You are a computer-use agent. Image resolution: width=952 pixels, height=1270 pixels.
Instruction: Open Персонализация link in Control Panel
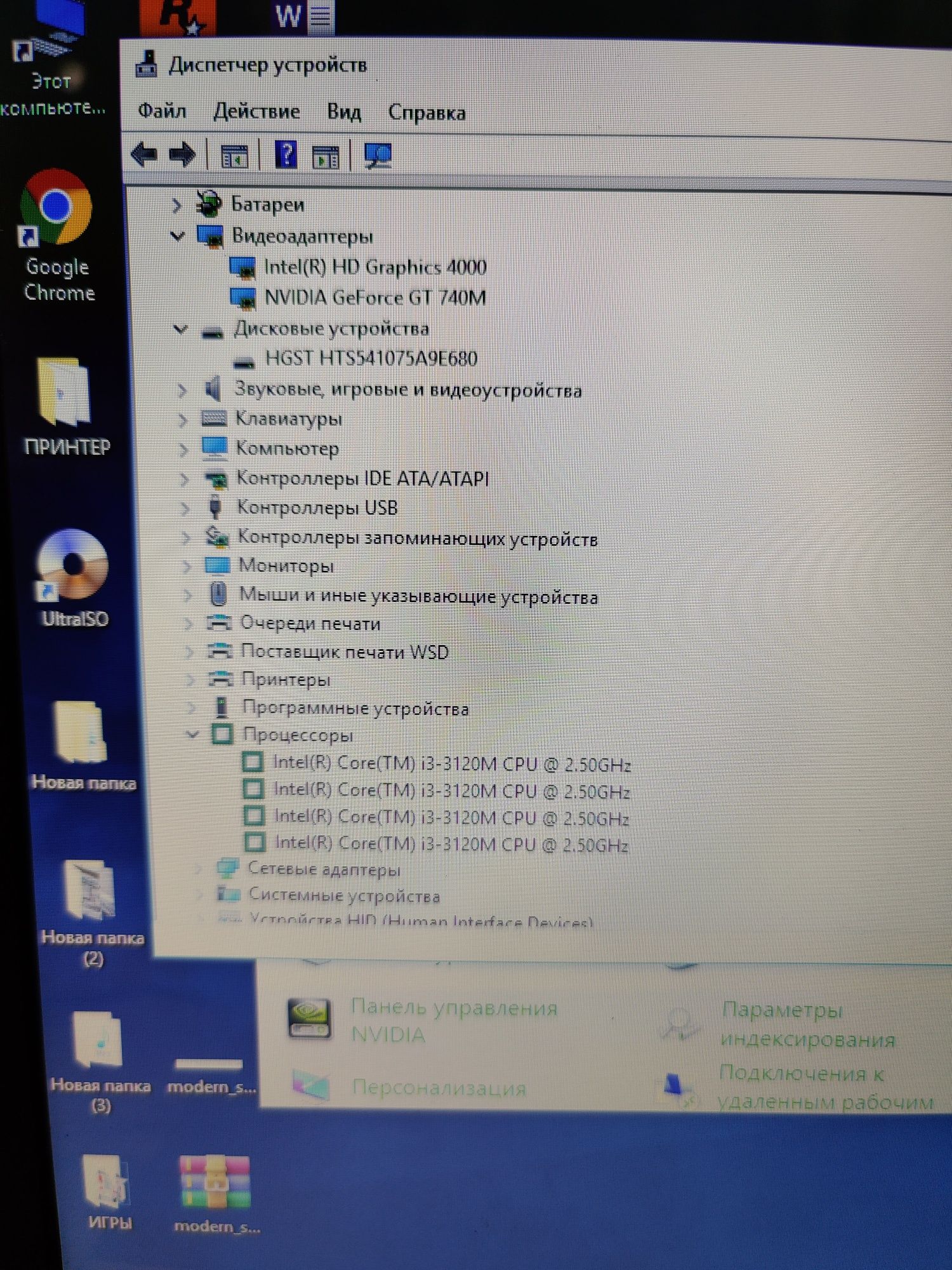(439, 1088)
